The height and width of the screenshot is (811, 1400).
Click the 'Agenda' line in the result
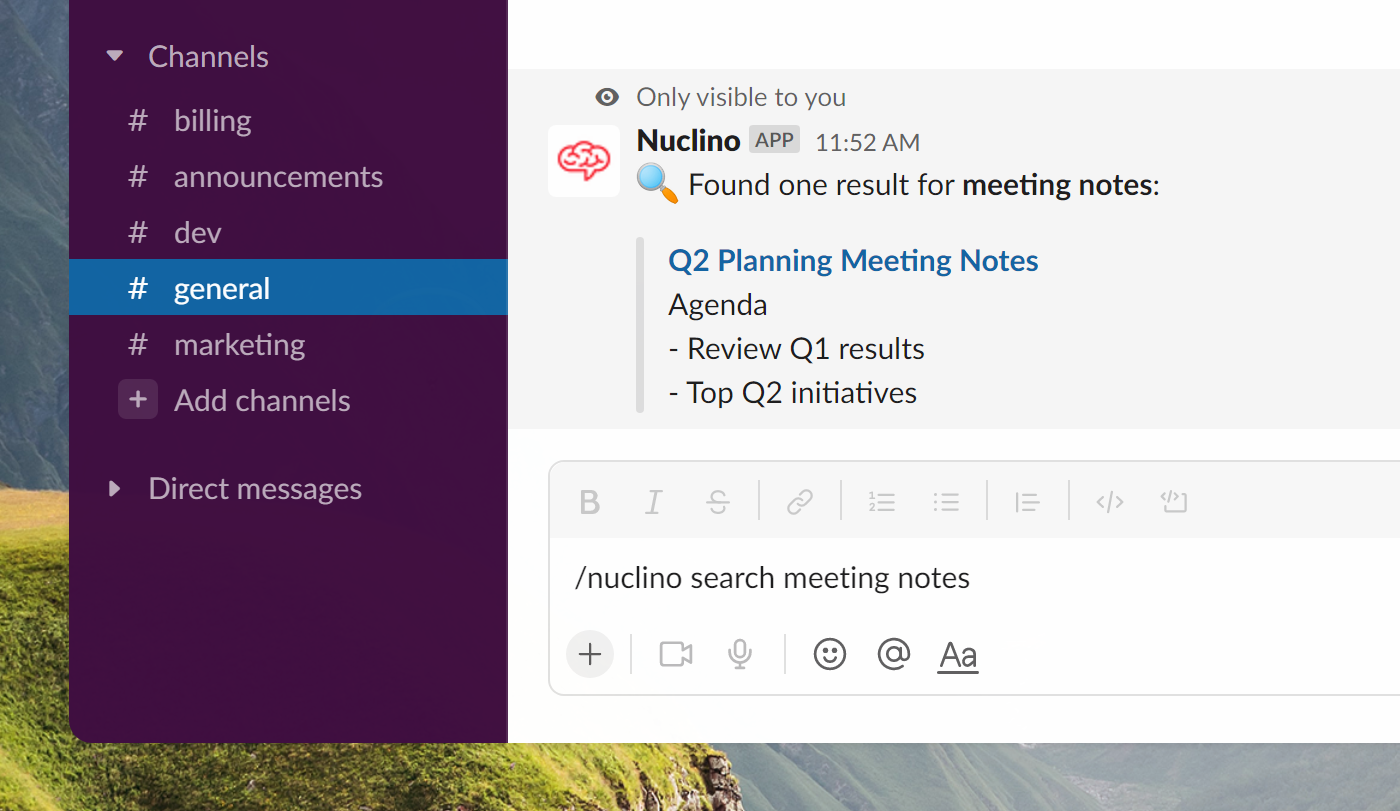718,305
